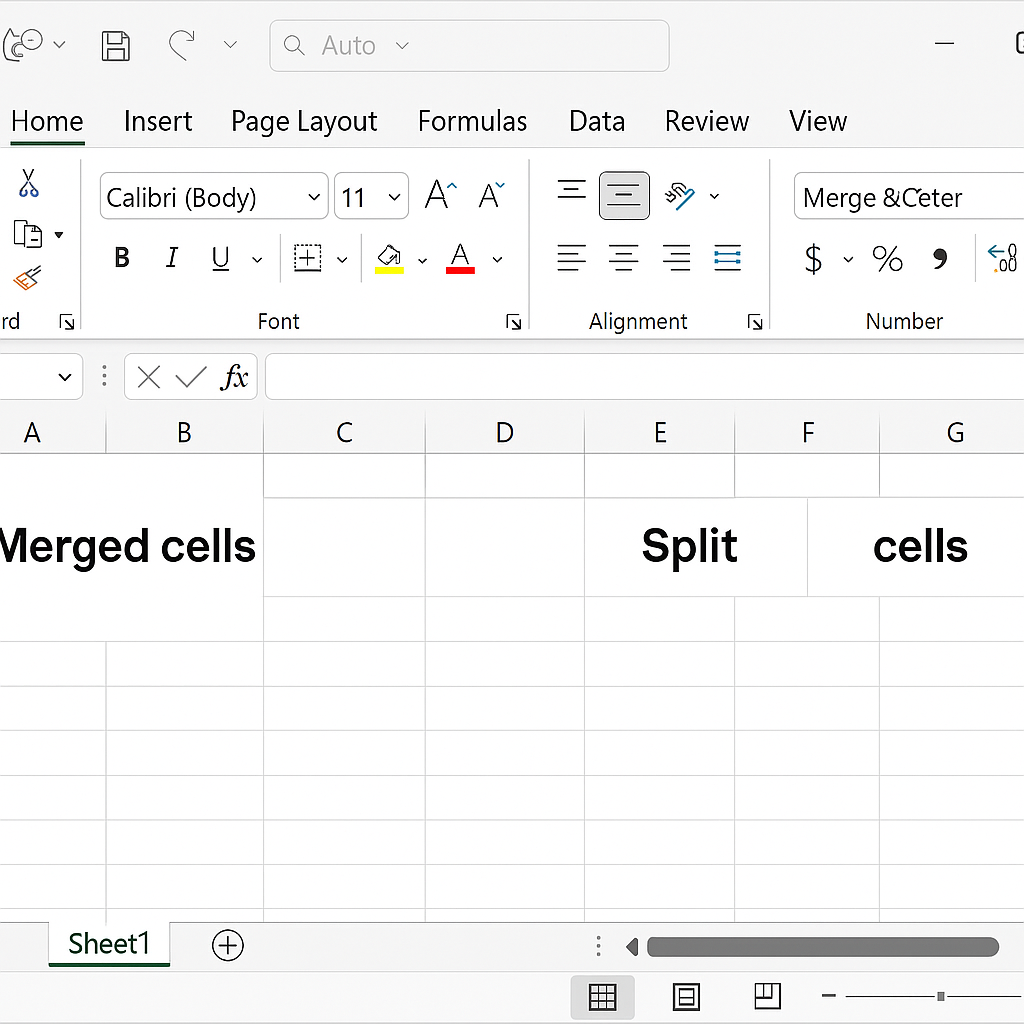Select the Sheet1 tab
The width and height of the screenshot is (1024, 1024).
109,944
